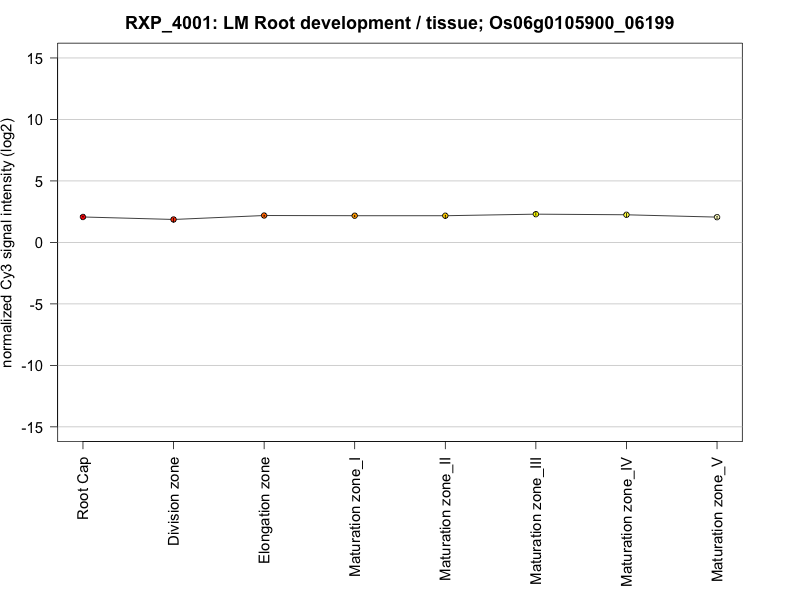
Task: Click the y-axis tick label 15
Action: (x=36, y=58)
